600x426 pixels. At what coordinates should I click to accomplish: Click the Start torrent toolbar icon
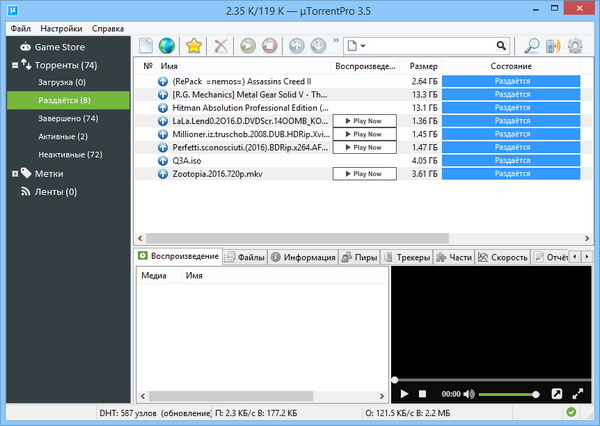click(248, 46)
